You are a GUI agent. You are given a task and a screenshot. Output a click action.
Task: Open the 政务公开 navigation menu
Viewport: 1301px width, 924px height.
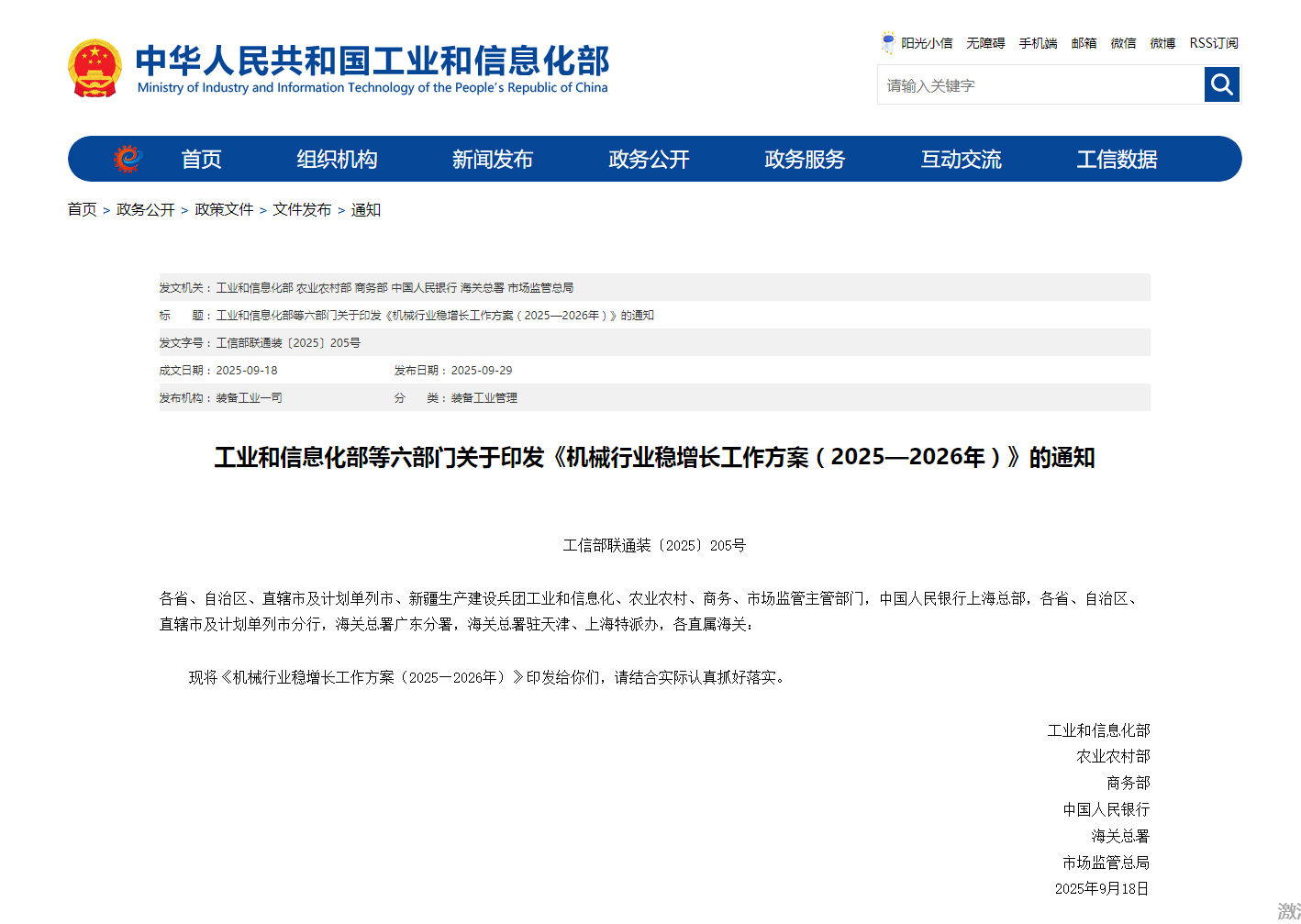click(x=649, y=158)
